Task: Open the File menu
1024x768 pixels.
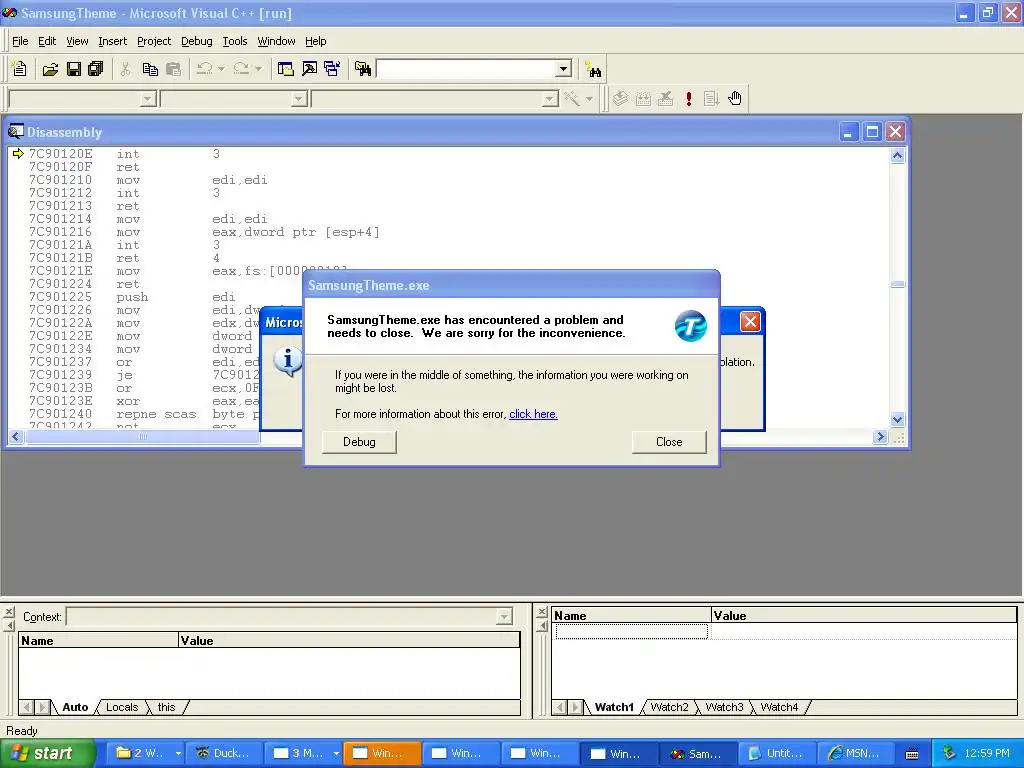Action: [20, 41]
